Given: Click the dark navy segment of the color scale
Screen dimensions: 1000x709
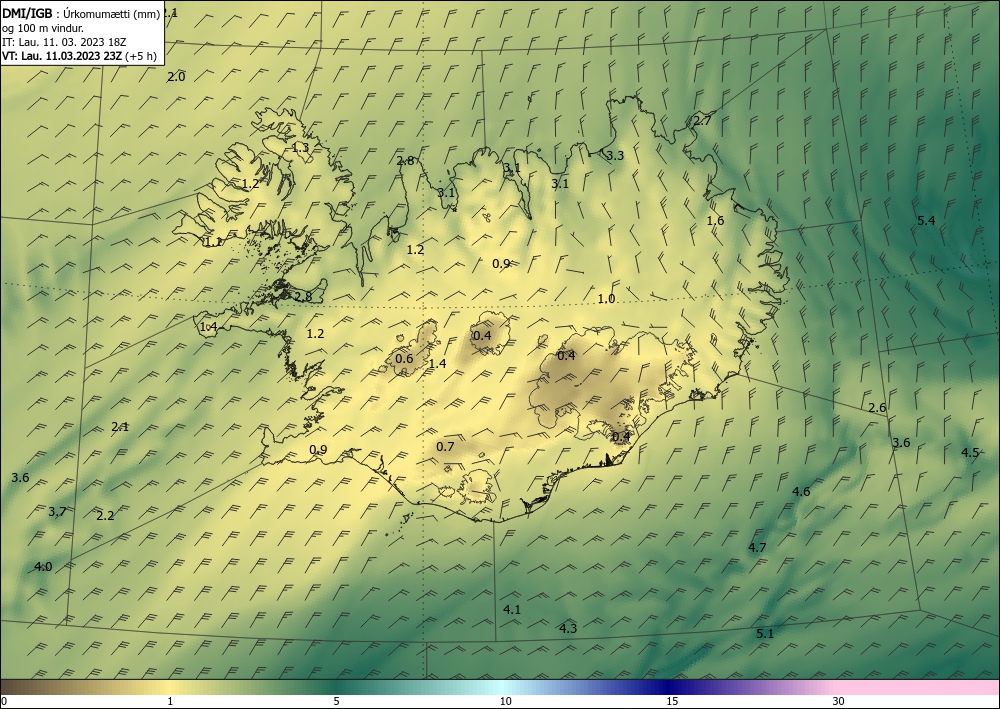Looking at the screenshot, I should (x=670, y=687).
